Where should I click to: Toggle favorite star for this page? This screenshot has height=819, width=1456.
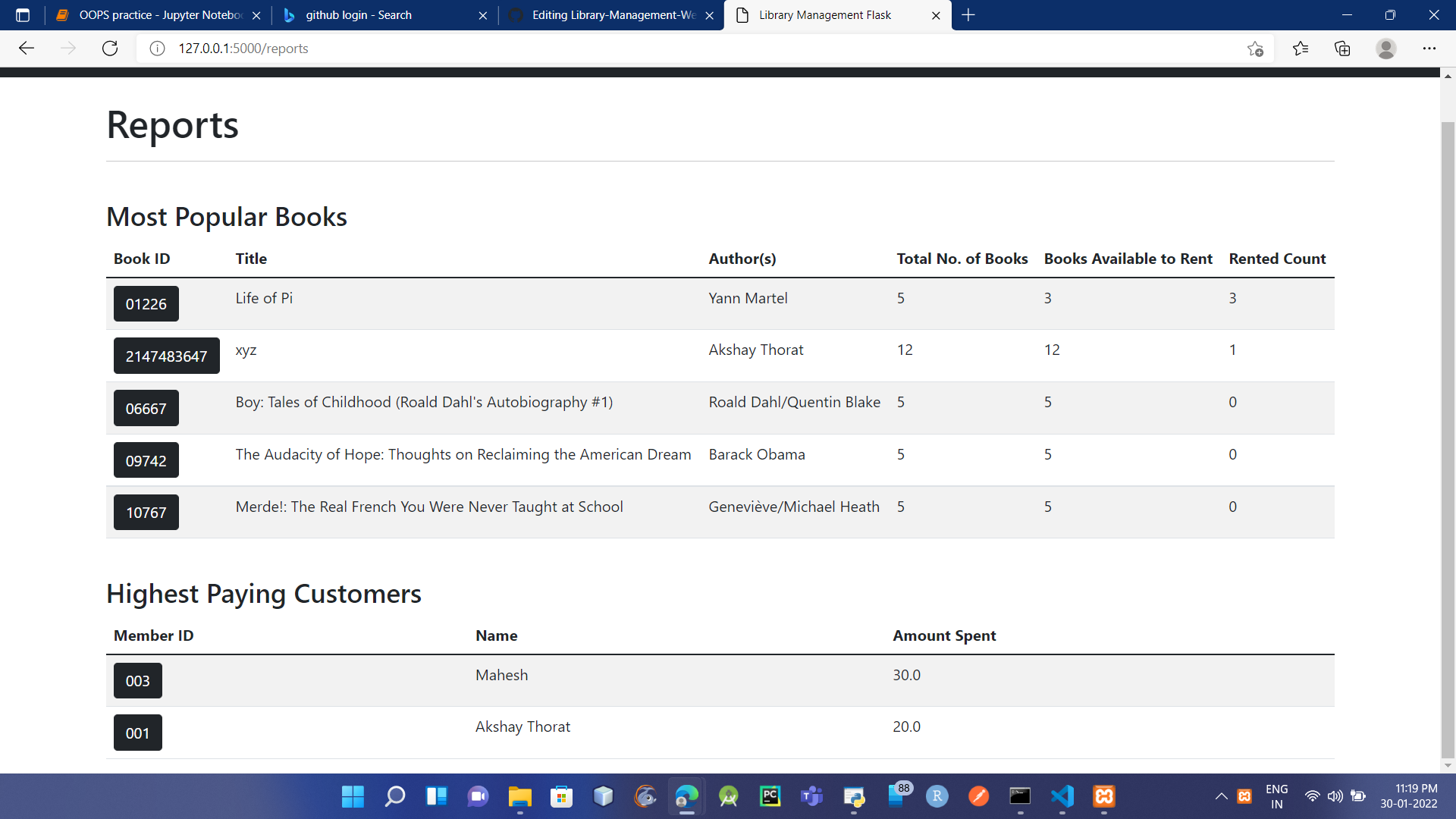[x=1255, y=48]
